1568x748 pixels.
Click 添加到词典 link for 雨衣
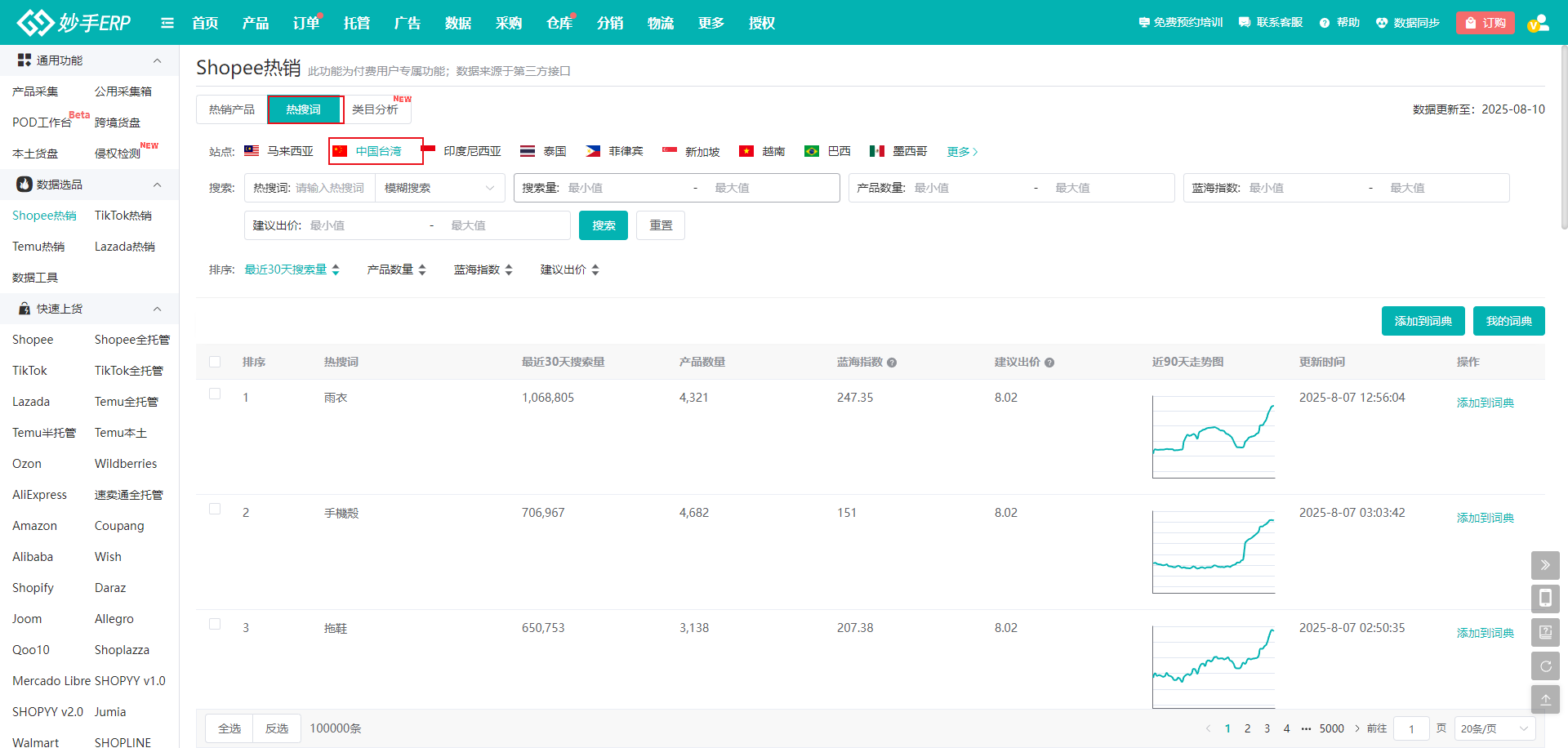[1486, 403]
